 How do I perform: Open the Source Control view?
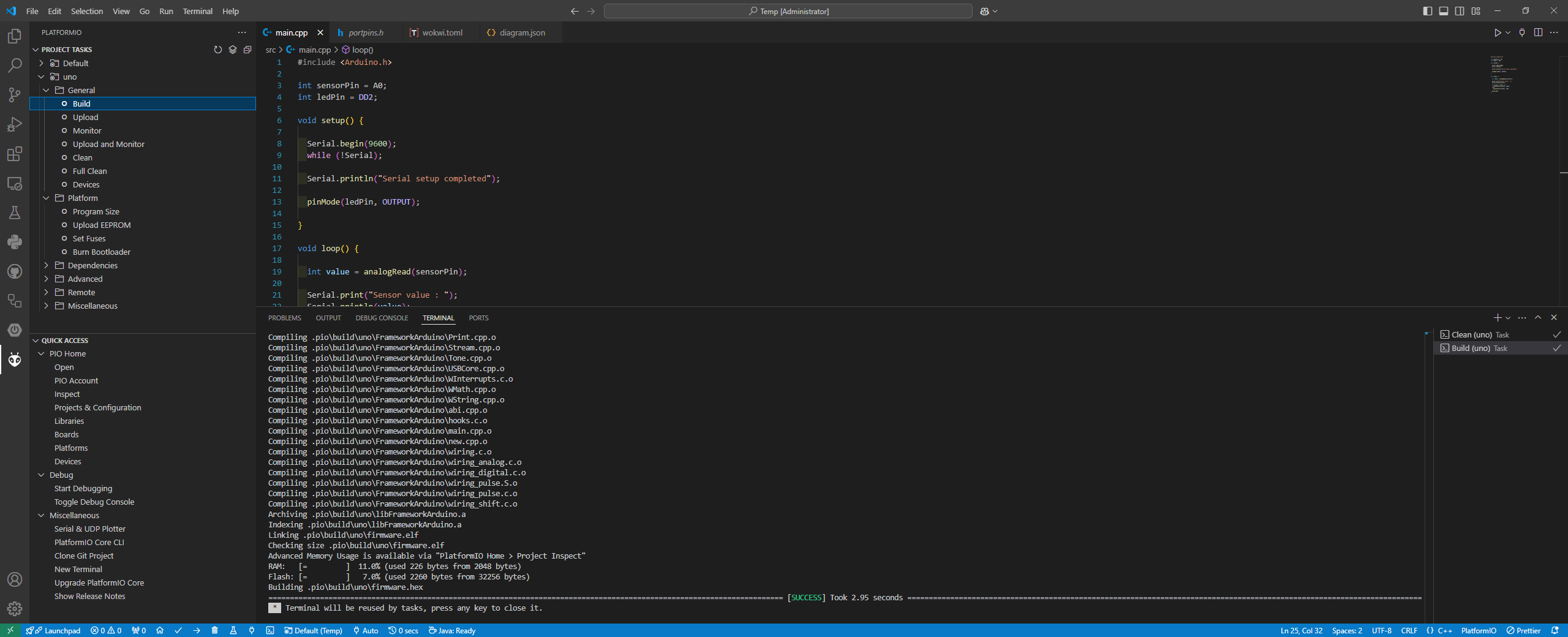pyautogui.click(x=15, y=95)
